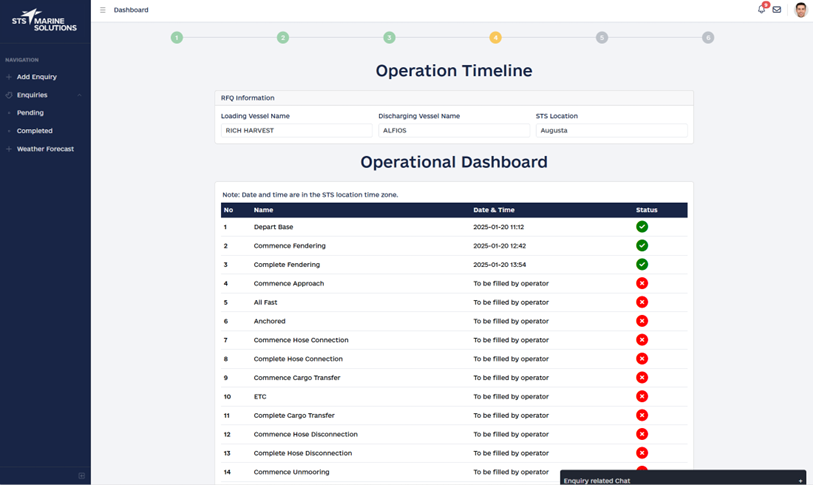Screen dimensions: 813x485
Task: Go to Completed enquiries
Action: pos(35,131)
